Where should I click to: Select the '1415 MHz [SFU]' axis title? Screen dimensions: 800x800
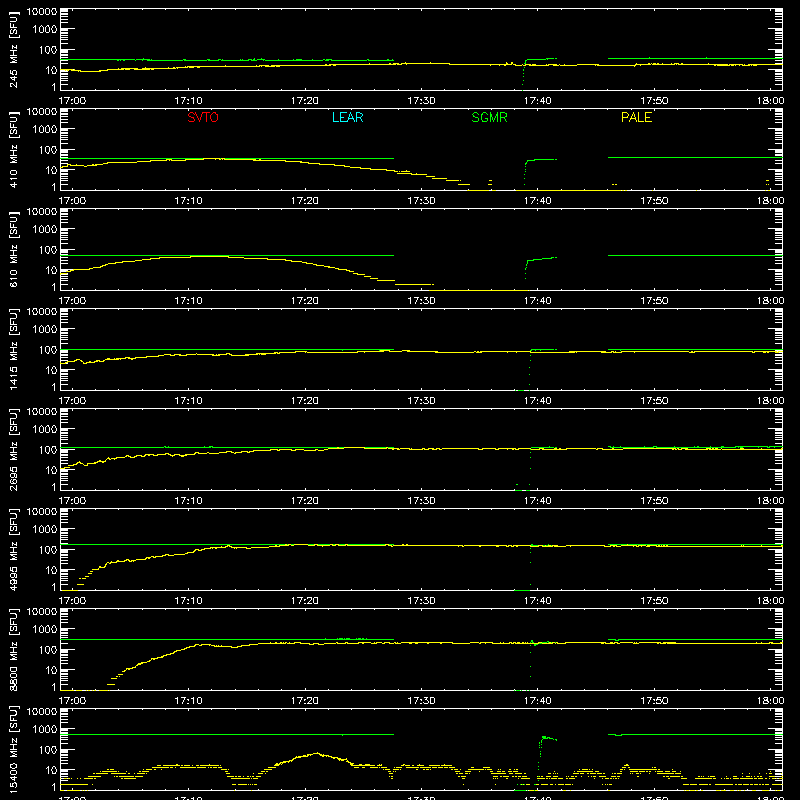[x=14, y=349]
